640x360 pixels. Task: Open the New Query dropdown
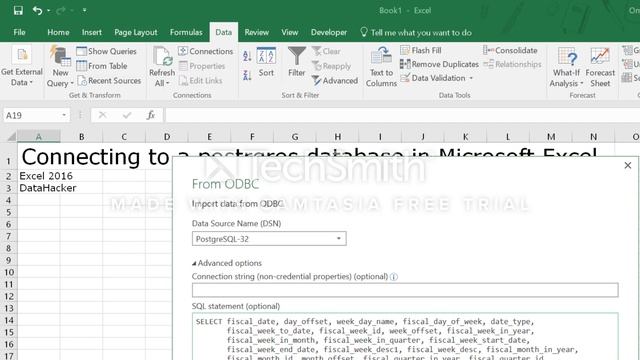pyautogui.click(x=60, y=67)
